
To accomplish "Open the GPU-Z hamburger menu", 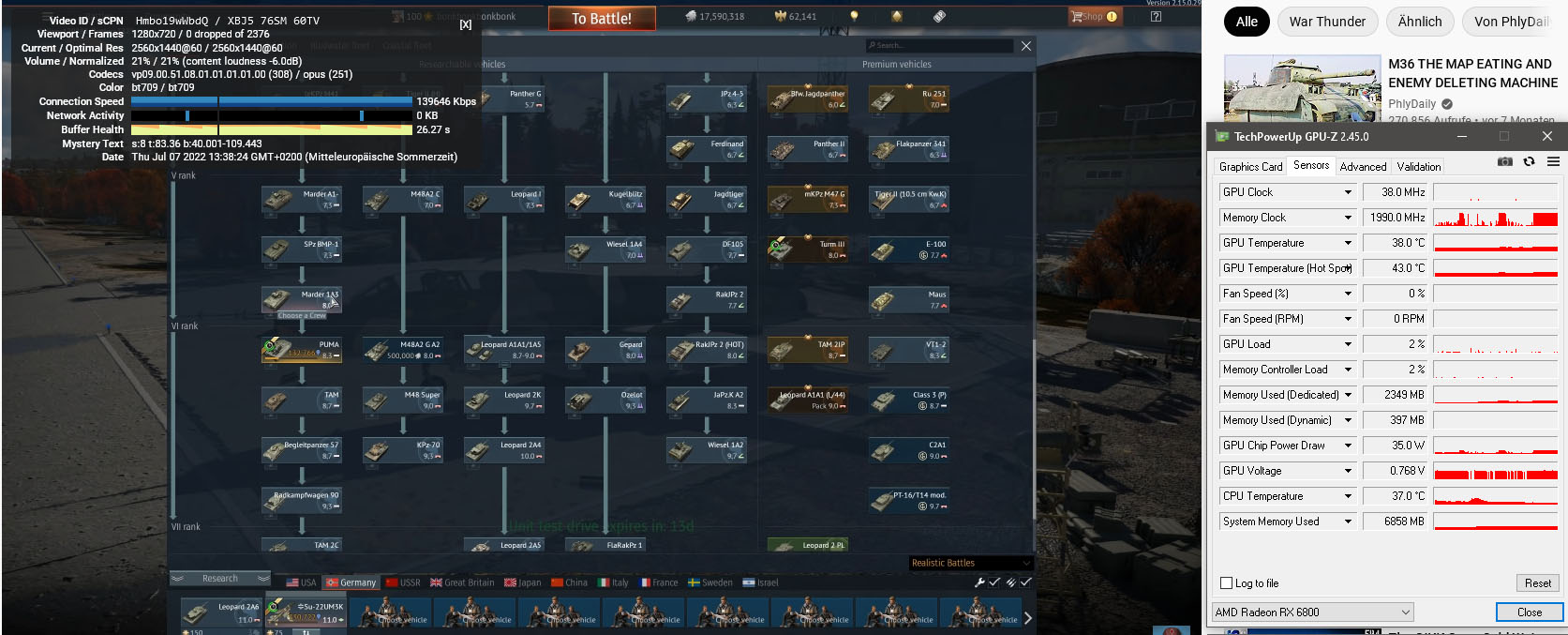I will click(1553, 161).
